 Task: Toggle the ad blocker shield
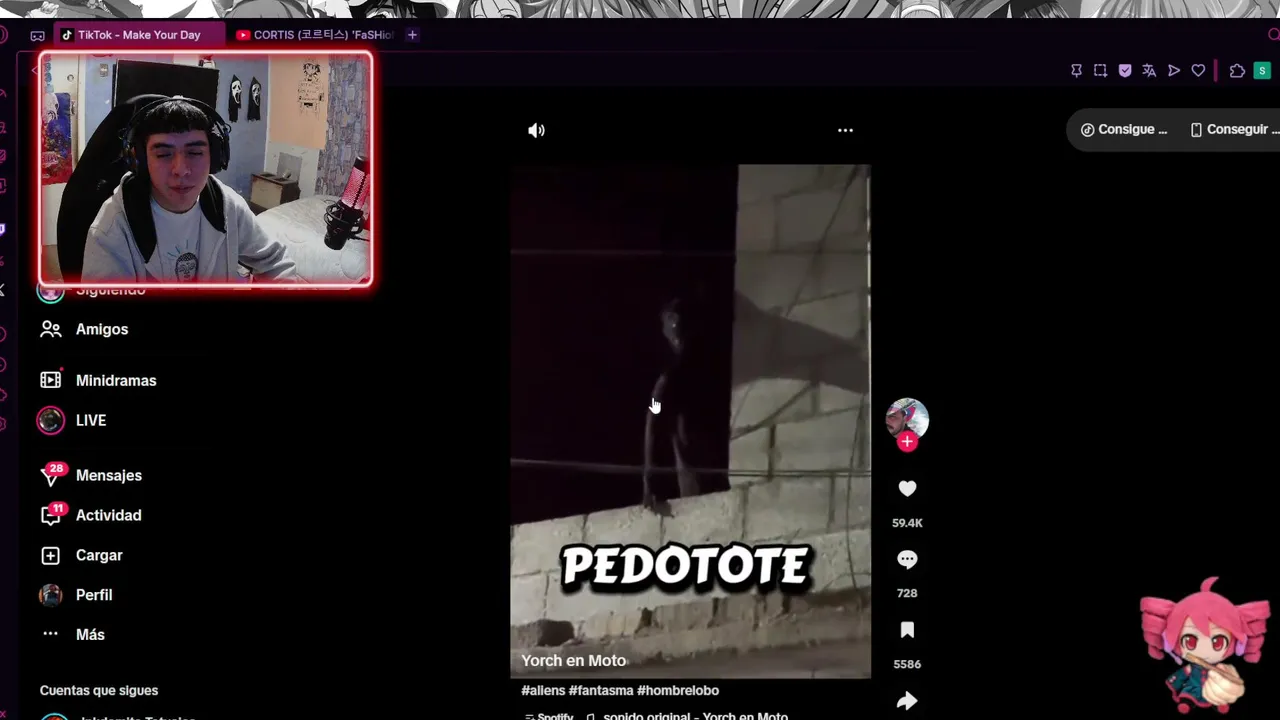coord(1125,71)
